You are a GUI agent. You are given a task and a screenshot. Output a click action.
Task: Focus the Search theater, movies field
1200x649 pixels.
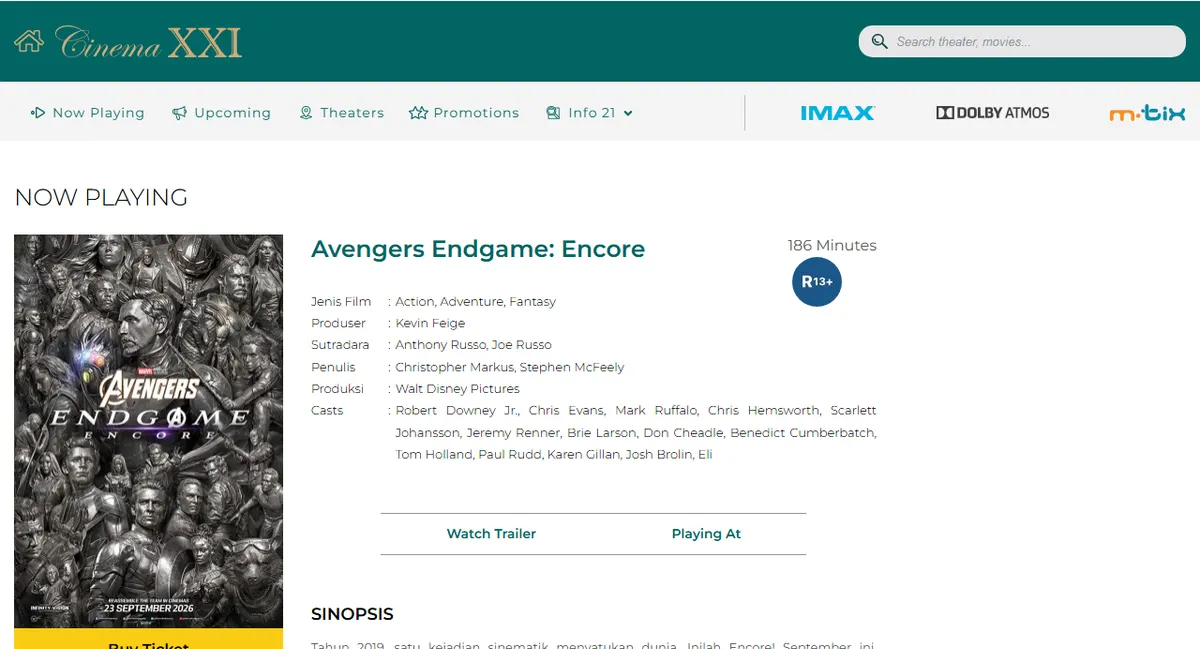tap(1022, 41)
